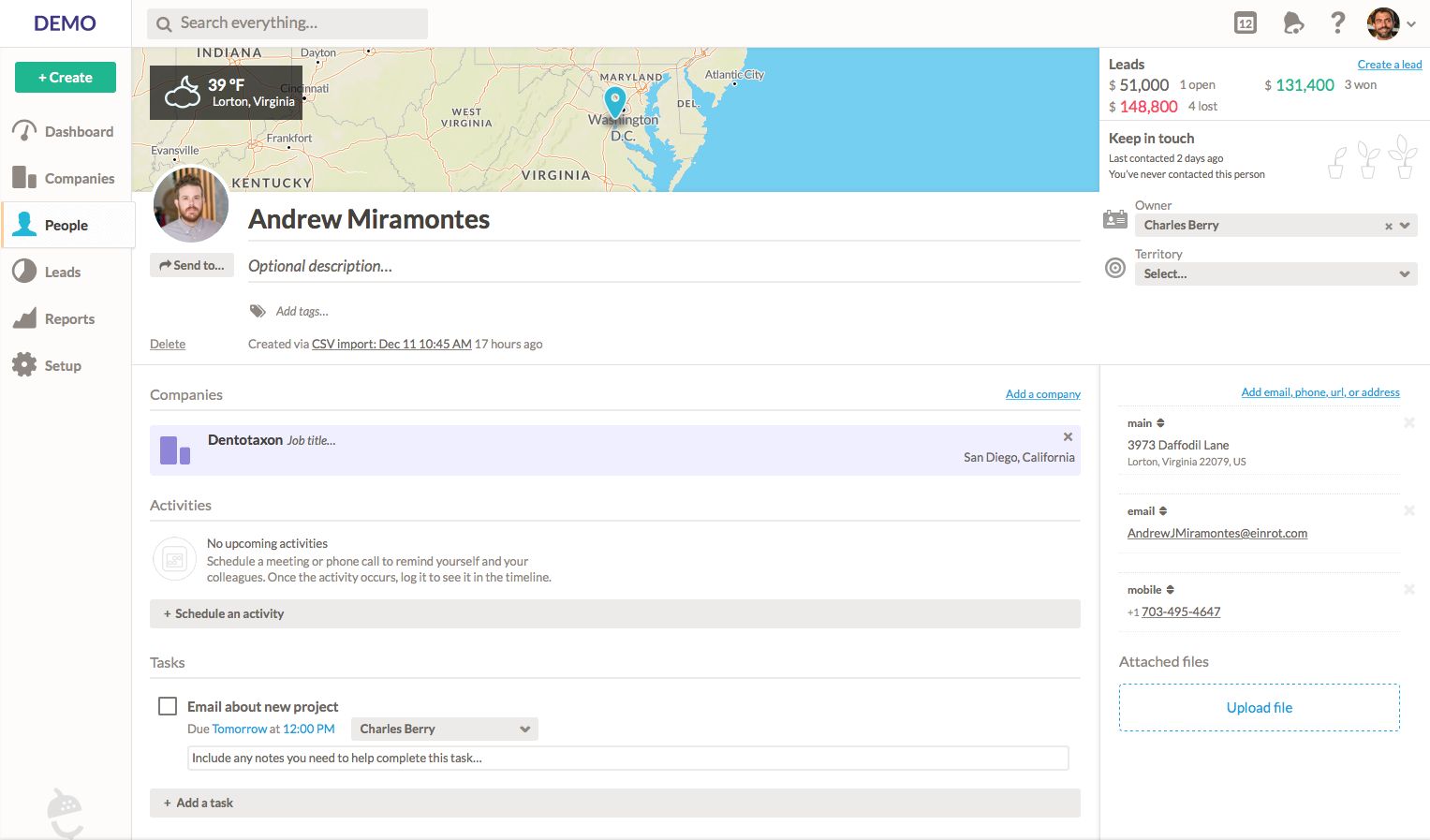This screenshot has width=1430, height=840.
Task: Click the notifications bell icon
Action: coord(1293,23)
